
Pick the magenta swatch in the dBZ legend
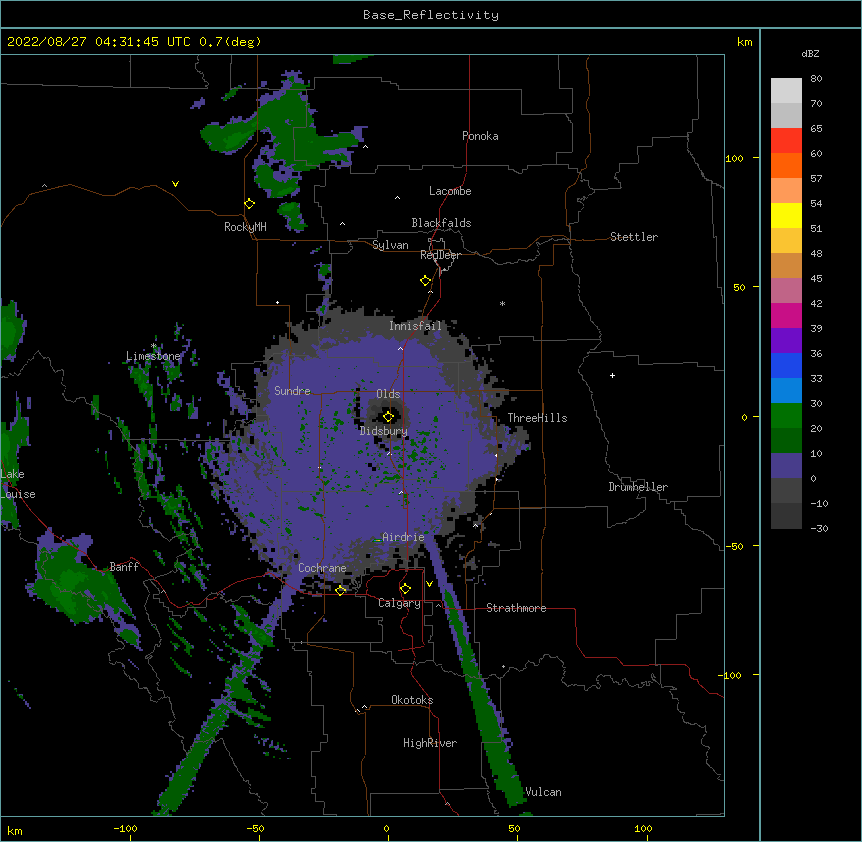(786, 315)
